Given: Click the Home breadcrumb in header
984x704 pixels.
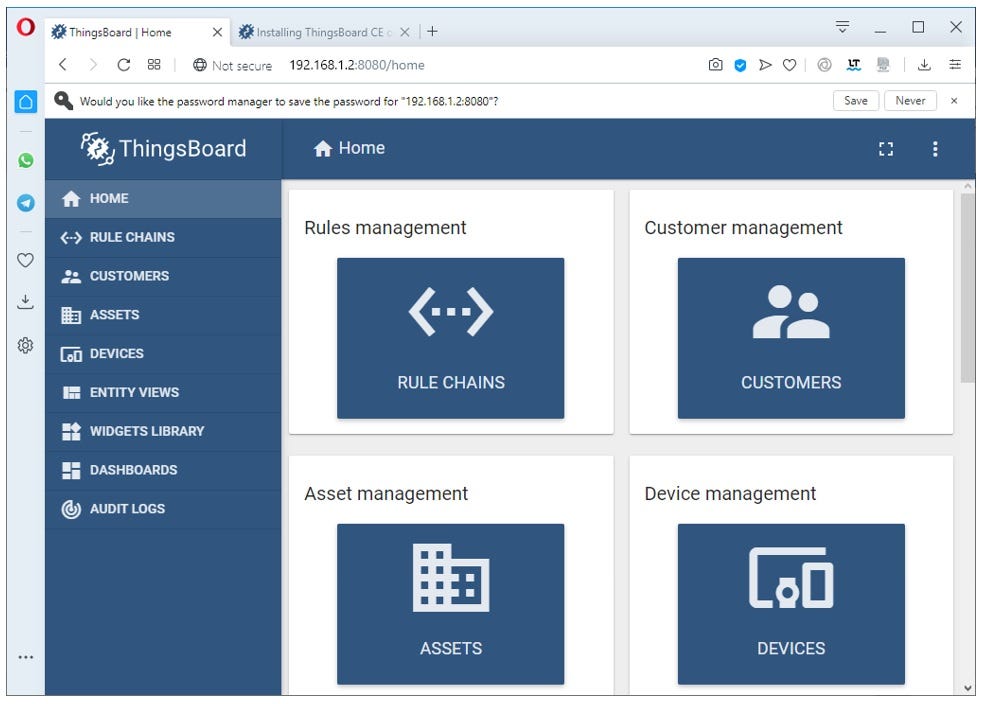Looking at the screenshot, I should coord(349,148).
